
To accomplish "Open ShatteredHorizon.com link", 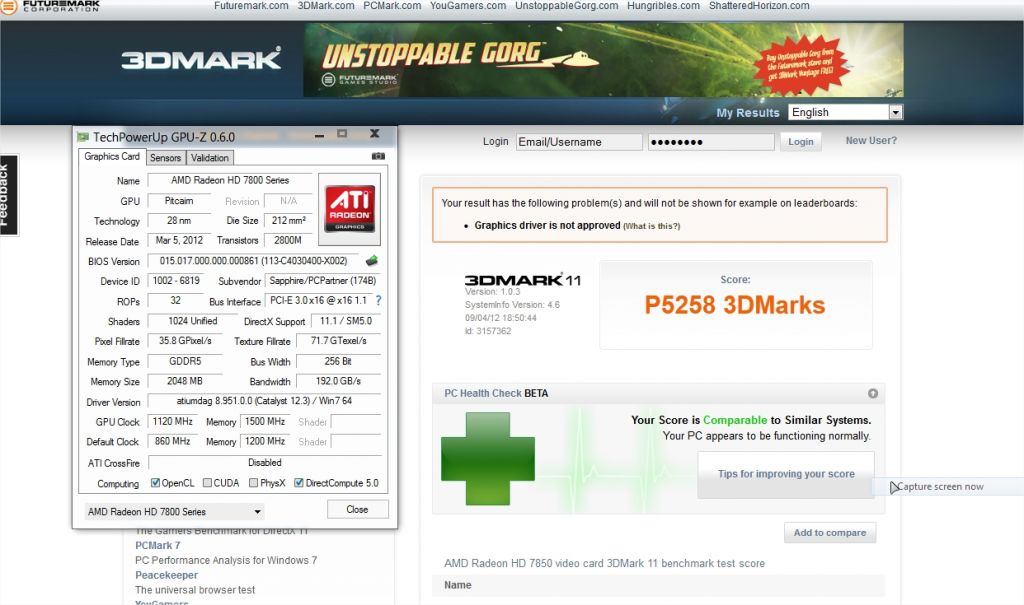I will click(759, 6).
